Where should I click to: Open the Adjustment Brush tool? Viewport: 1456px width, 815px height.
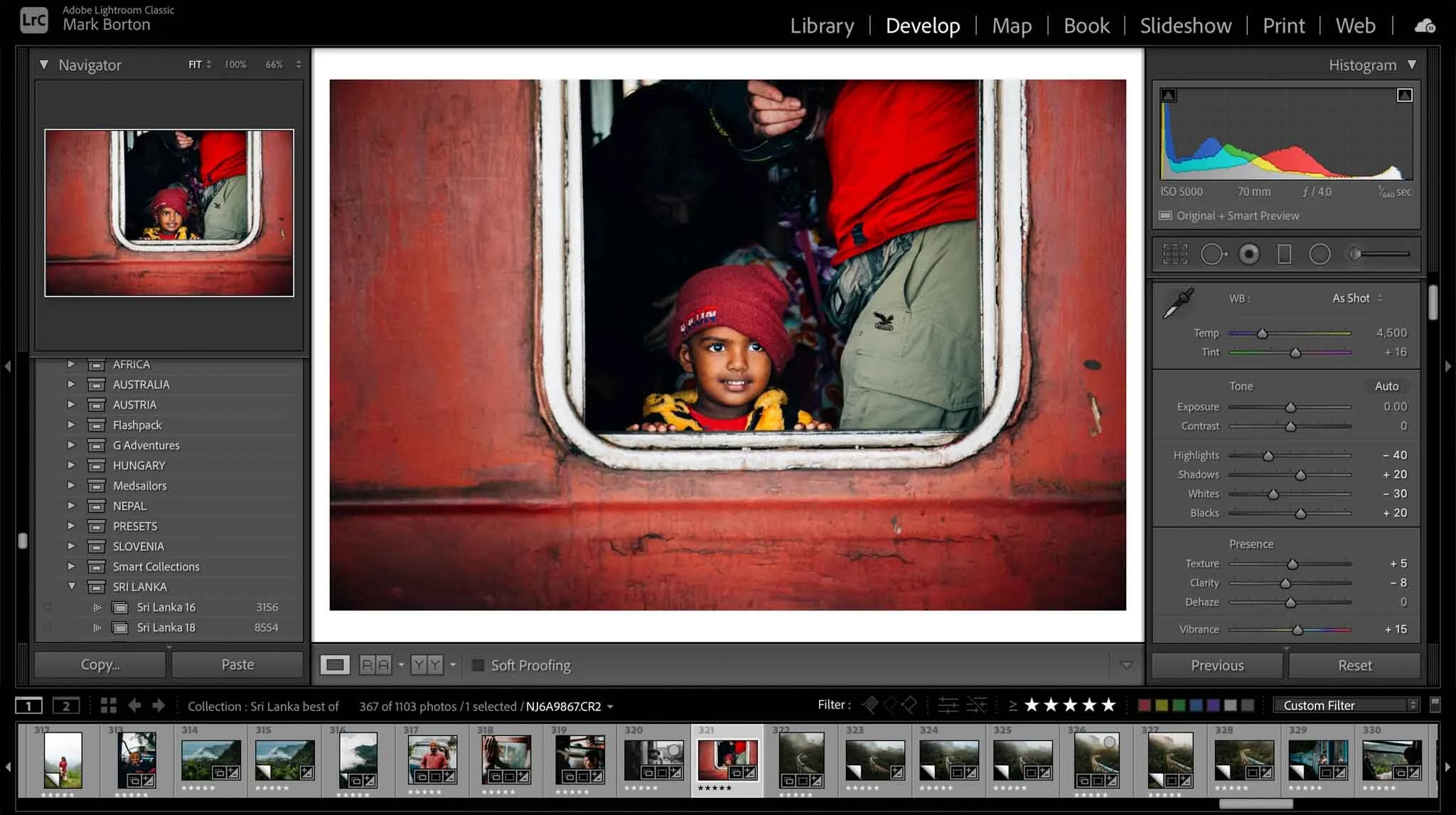[x=1356, y=254]
